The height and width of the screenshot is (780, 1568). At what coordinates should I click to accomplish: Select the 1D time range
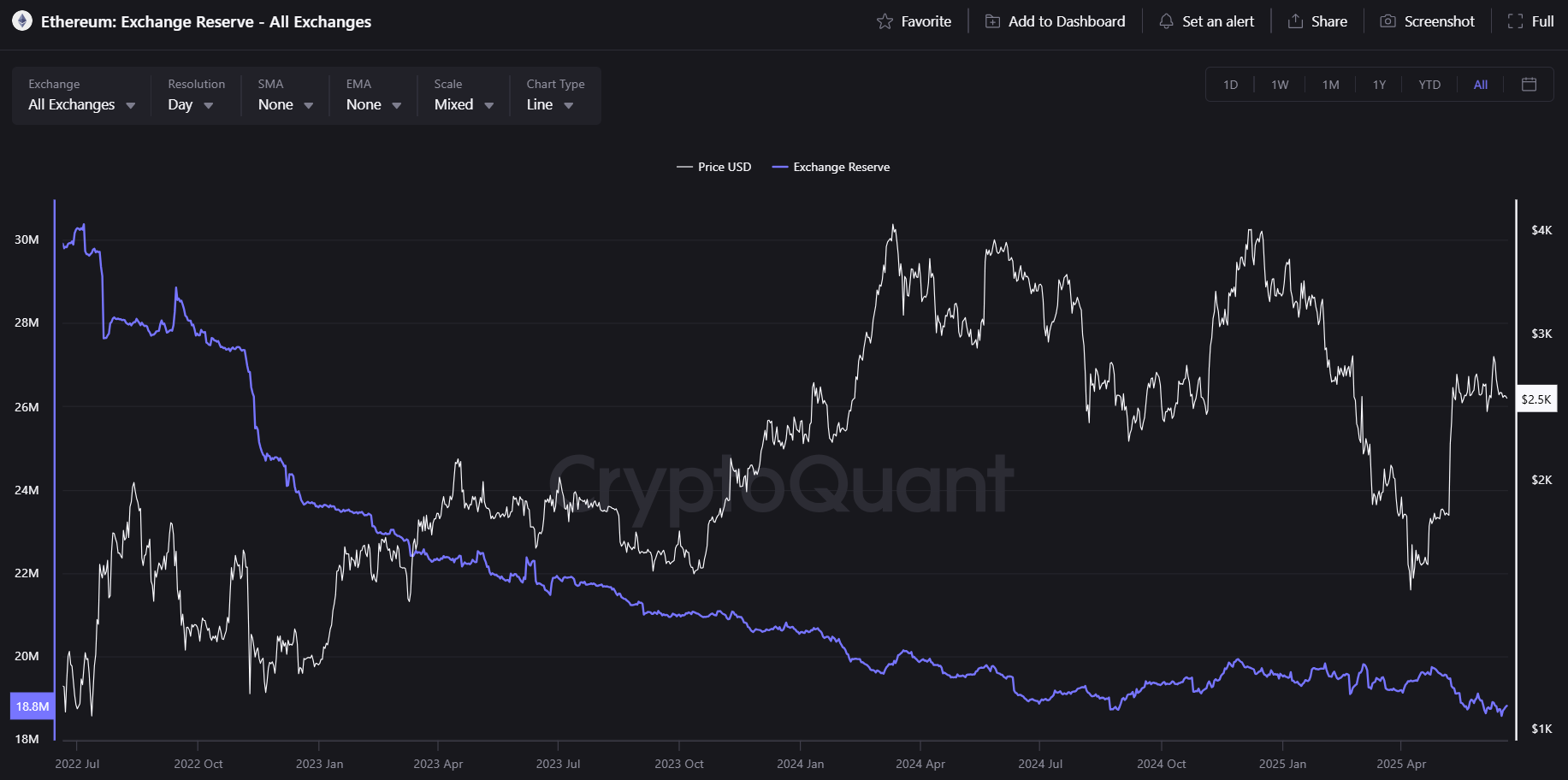pyautogui.click(x=1230, y=85)
